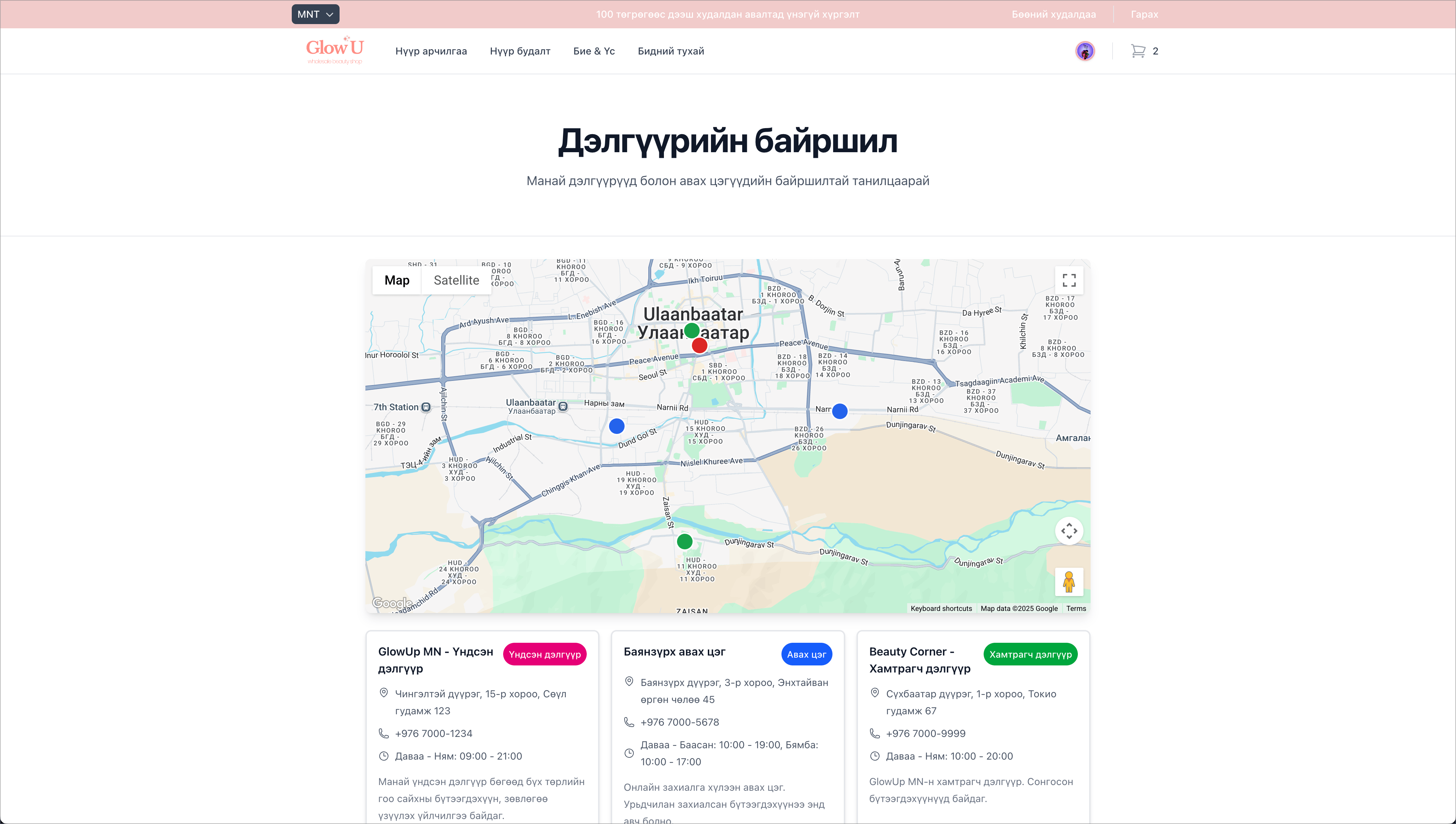1456x824 pixels.
Task: Switch map to Map view
Action: (x=397, y=280)
